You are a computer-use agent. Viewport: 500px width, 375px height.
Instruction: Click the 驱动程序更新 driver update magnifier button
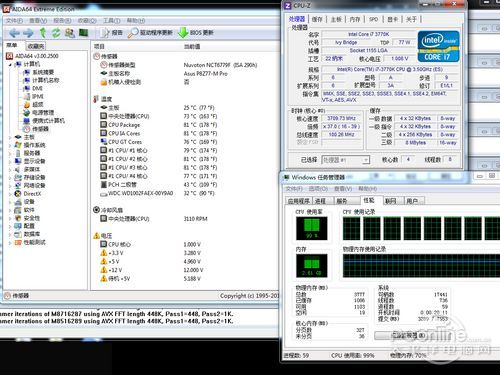pos(150,33)
